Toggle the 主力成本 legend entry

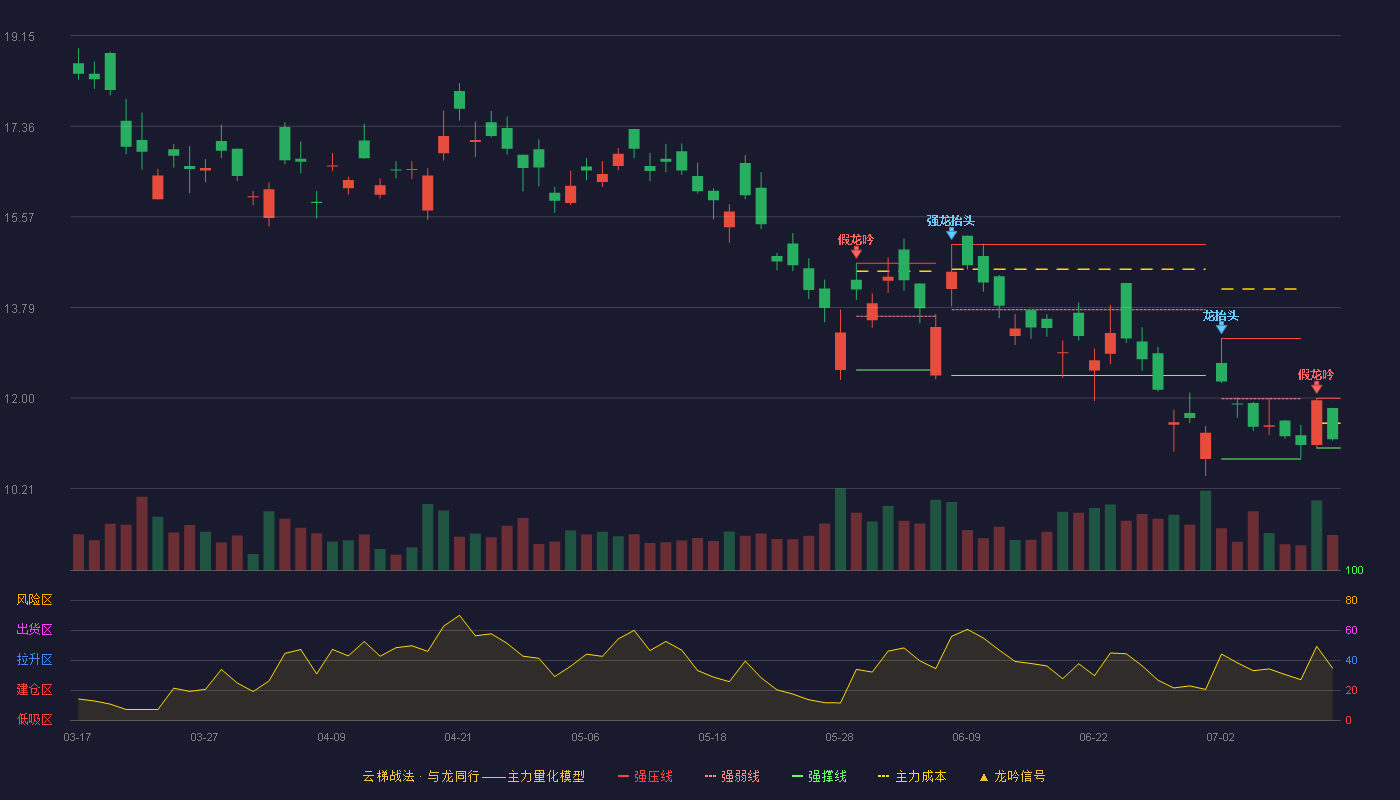point(911,776)
